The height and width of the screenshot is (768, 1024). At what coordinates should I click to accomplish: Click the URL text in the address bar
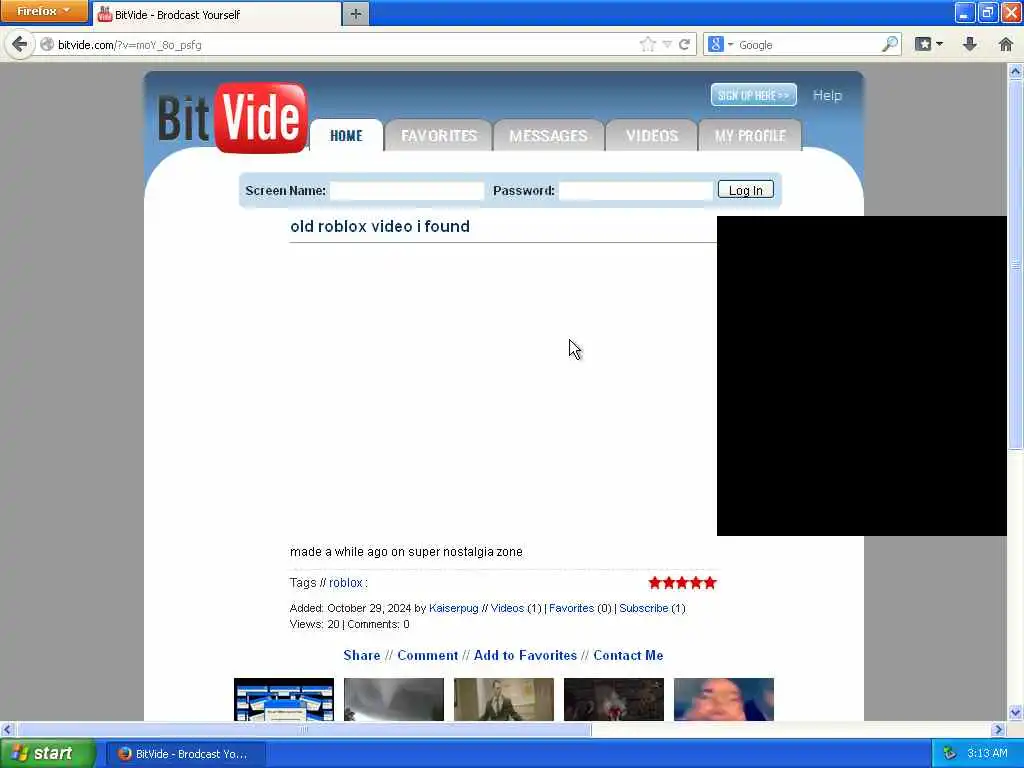(x=129, y=45)
